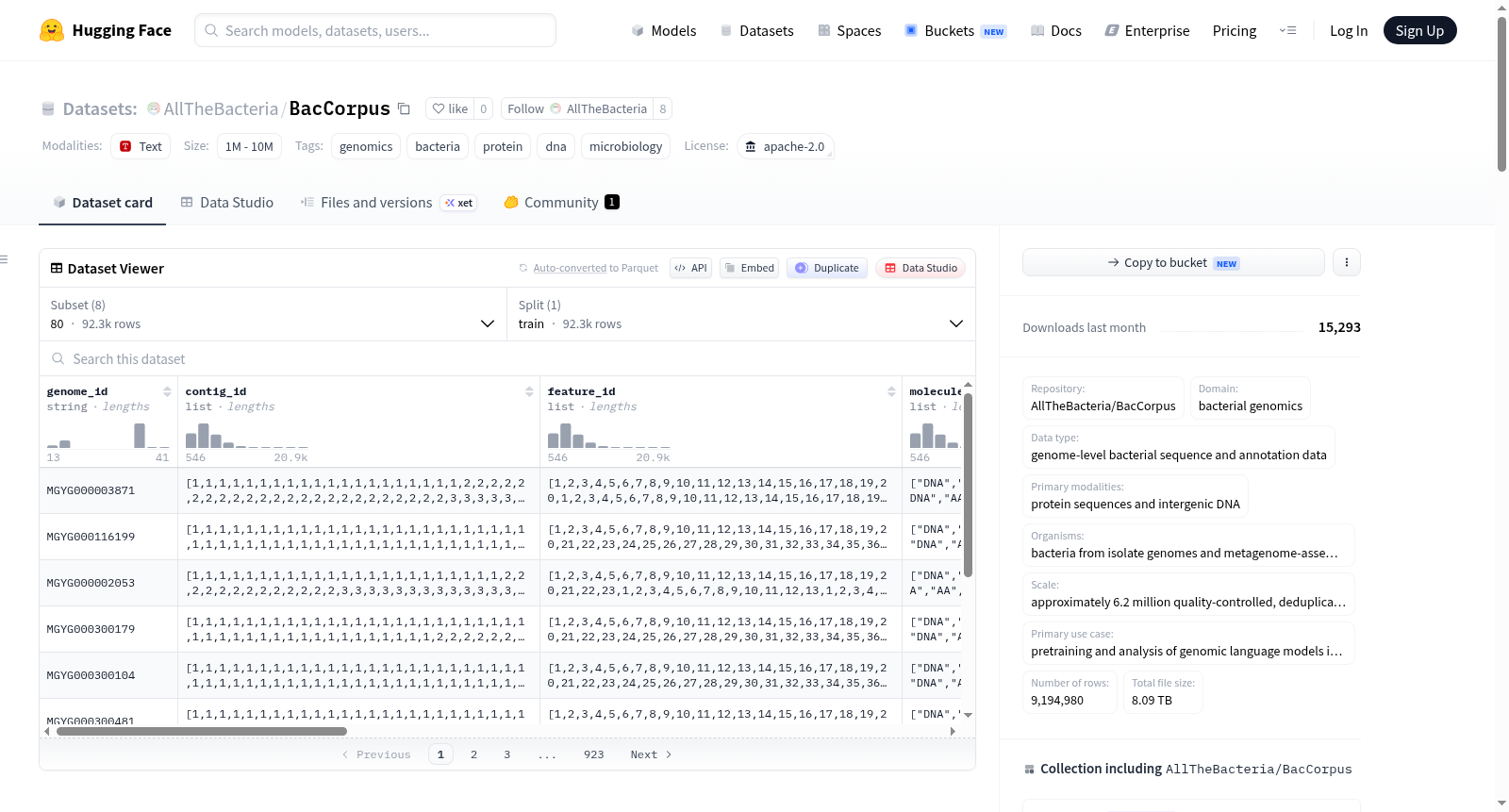
Task: Open the Subset selector dropdown
Action: click(x=274, y=314)
